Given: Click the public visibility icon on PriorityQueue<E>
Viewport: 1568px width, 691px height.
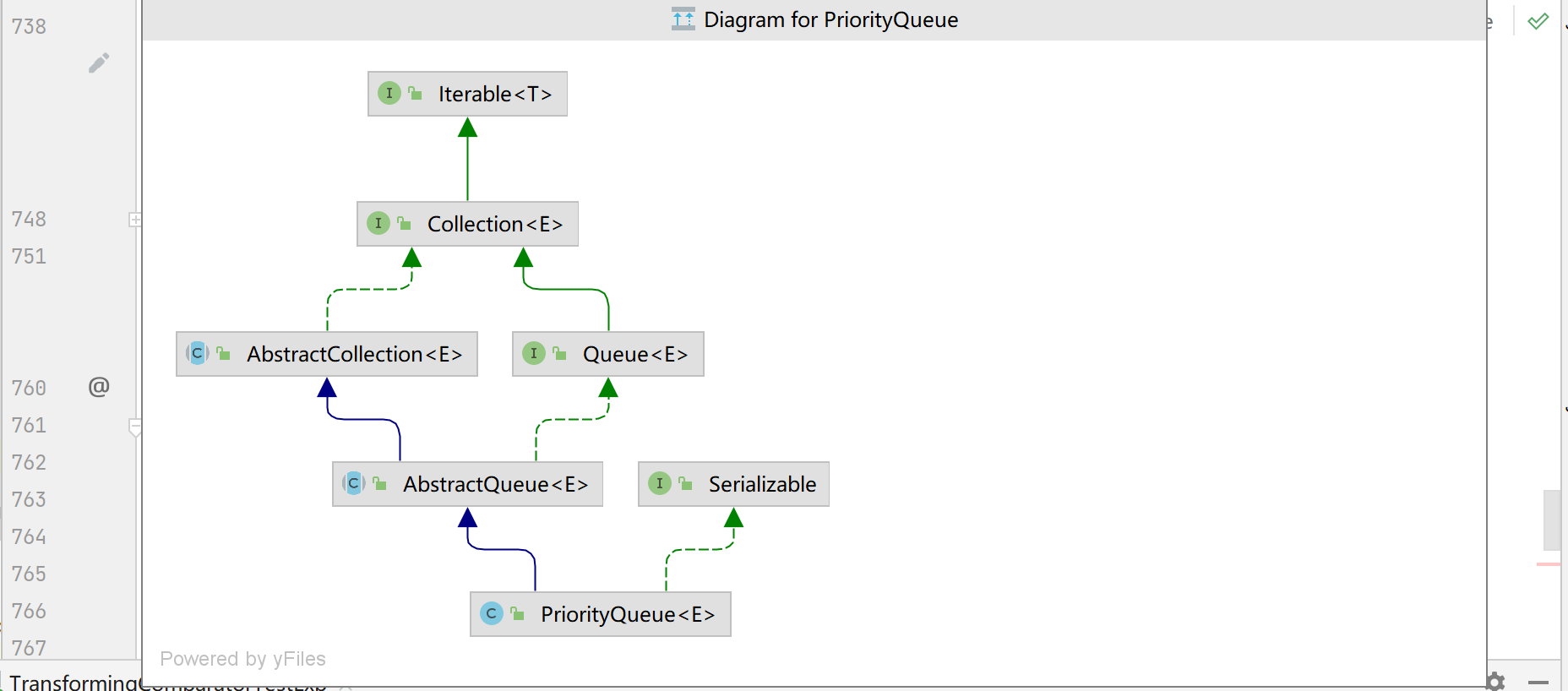Looking at the screenshot, I should click(x=517, y=614).
